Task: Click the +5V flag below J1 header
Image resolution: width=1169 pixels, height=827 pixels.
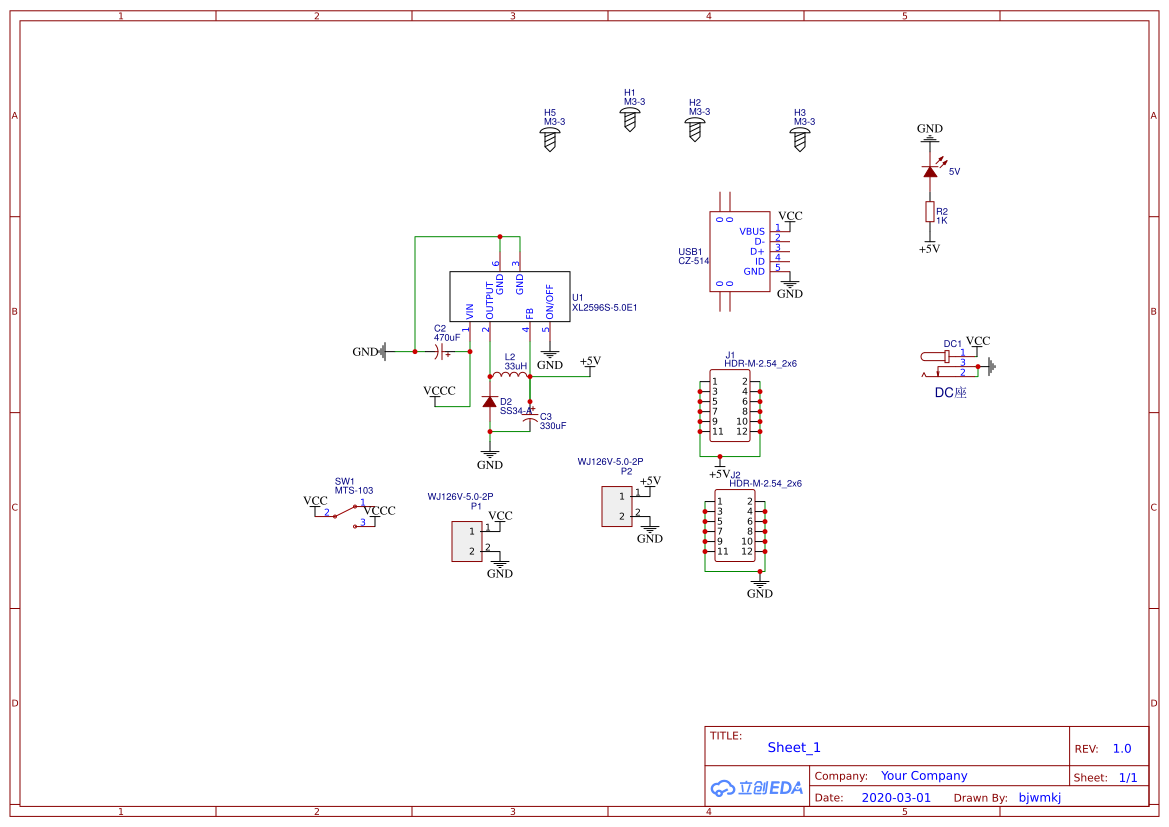Action: tap(719, 471)
